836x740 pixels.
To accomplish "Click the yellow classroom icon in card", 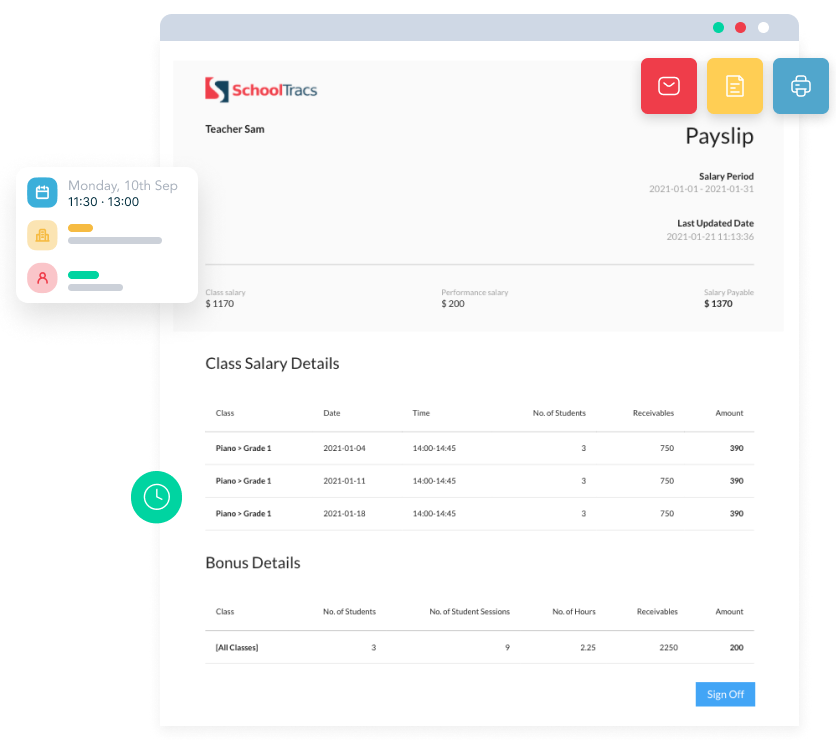I will click(42, 235).
